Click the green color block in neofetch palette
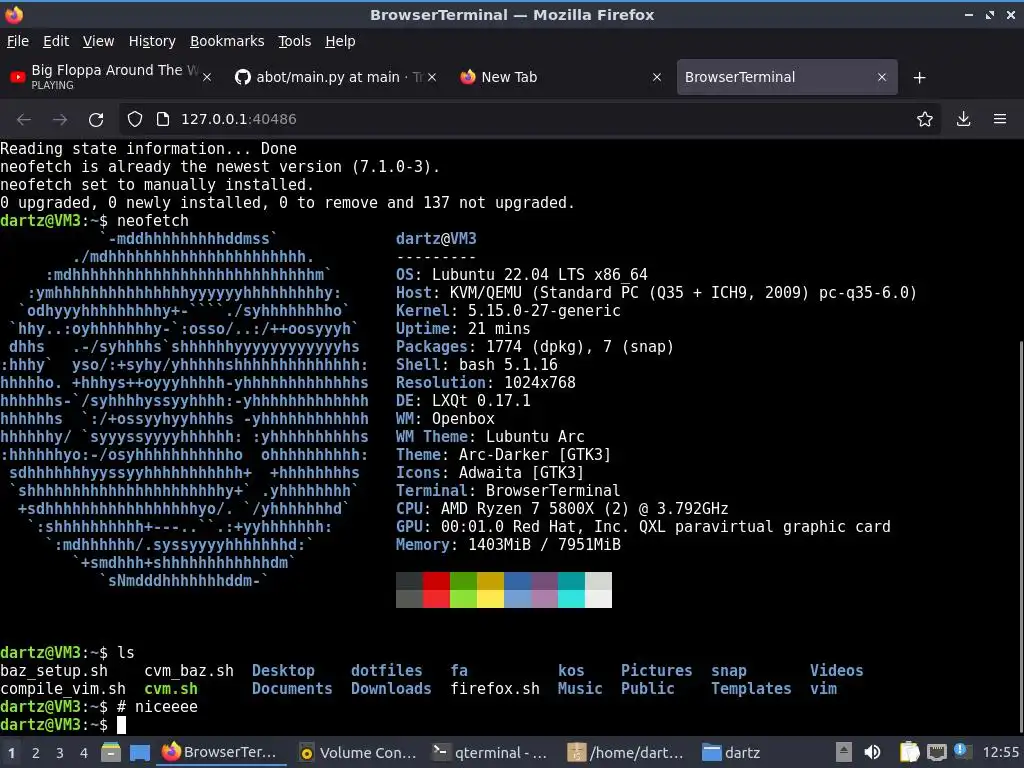1024x768 pixels. coord(463,590)
